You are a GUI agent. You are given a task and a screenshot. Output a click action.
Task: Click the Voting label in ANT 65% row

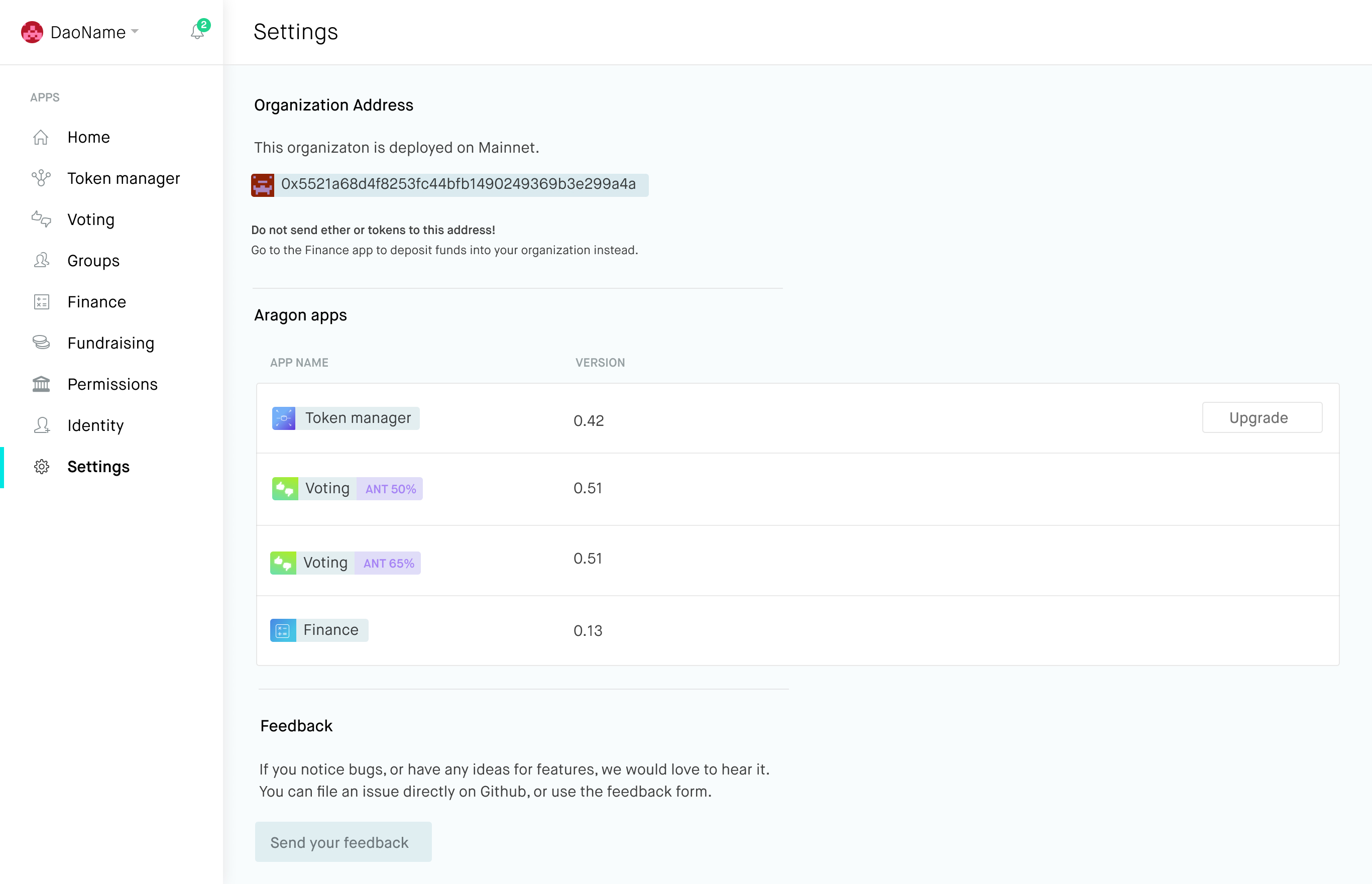tap(325, 563)
